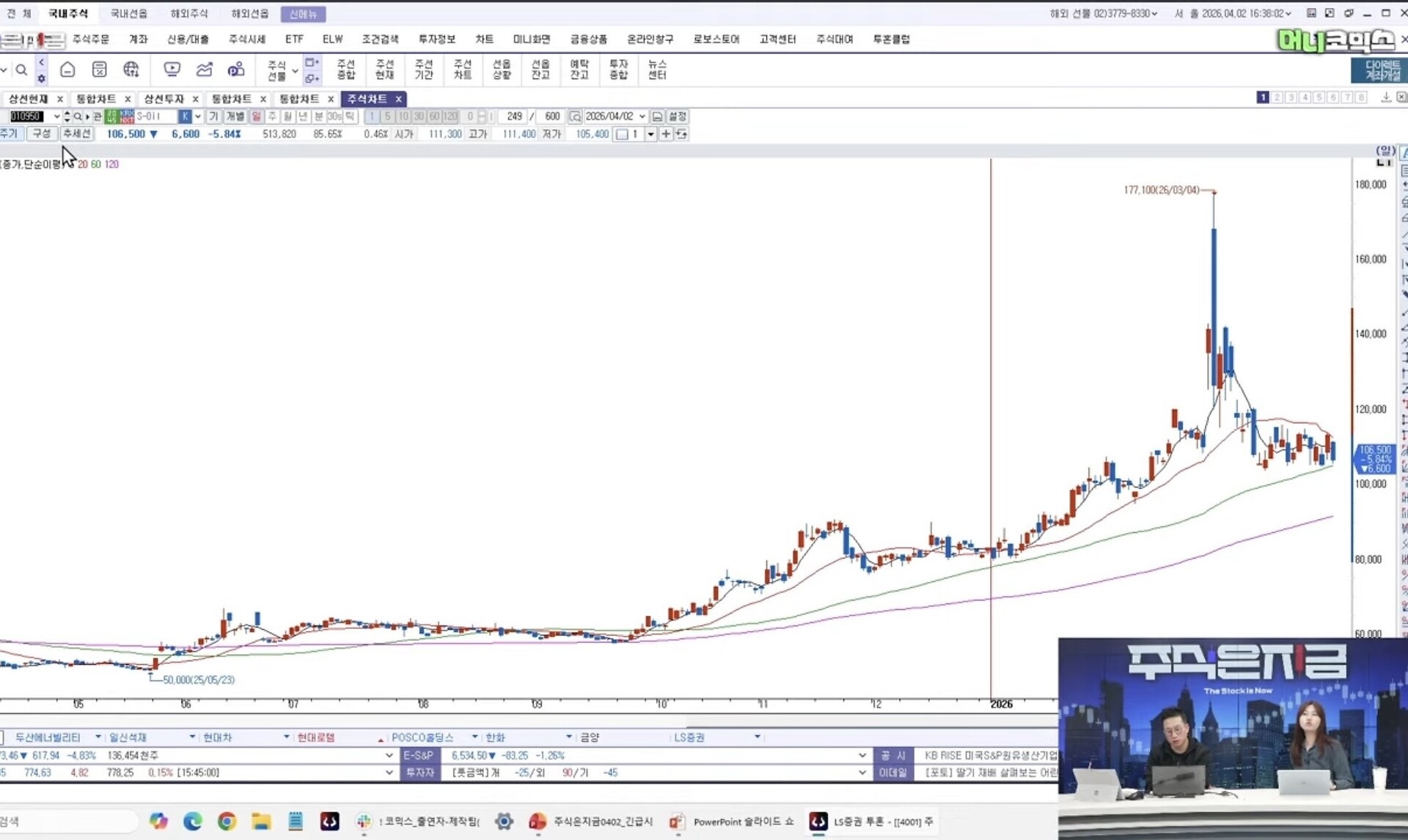The width and height of the screenshot is (1408, 840).
Task: Switch to the 상선현재 tab
Action: point(28,98)
